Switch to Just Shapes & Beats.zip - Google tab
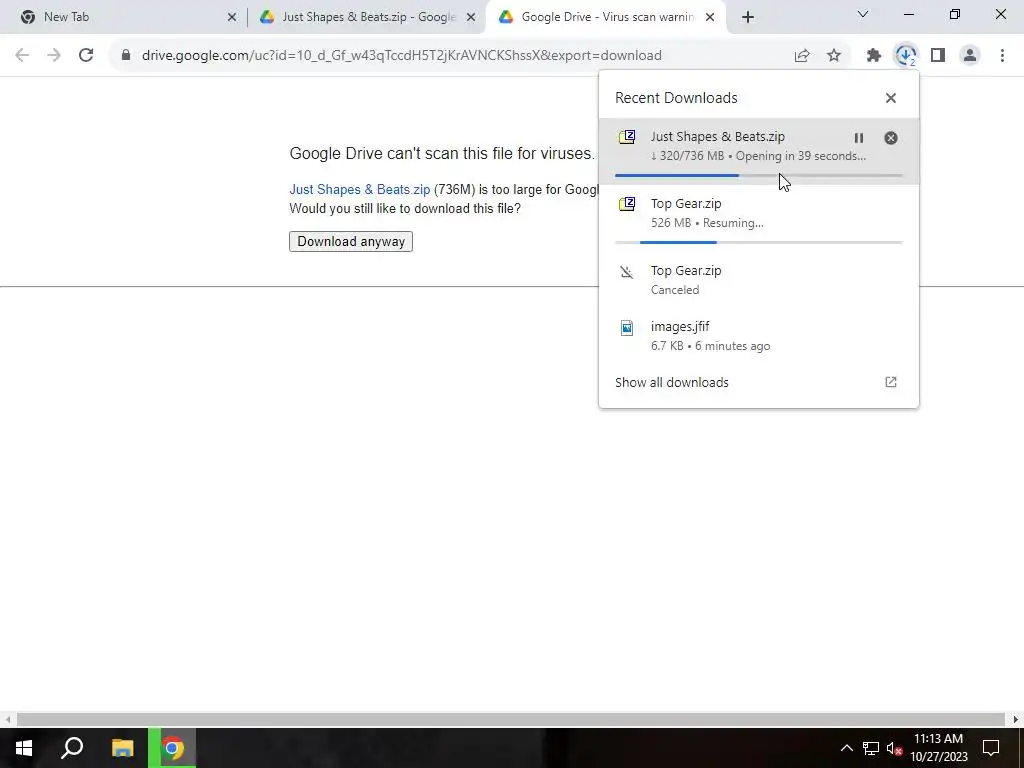The height and width of the screenshot is (768, 1024). point(369,17)
